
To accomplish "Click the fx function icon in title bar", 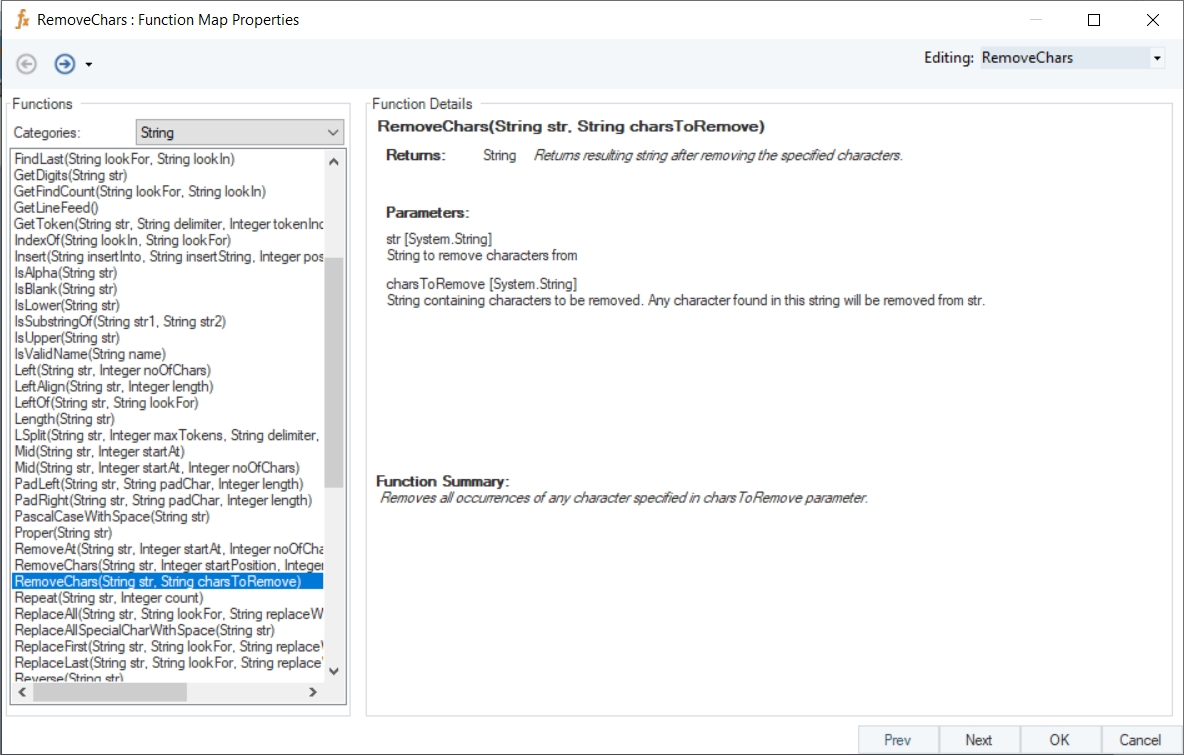I will tap(22, 19).
